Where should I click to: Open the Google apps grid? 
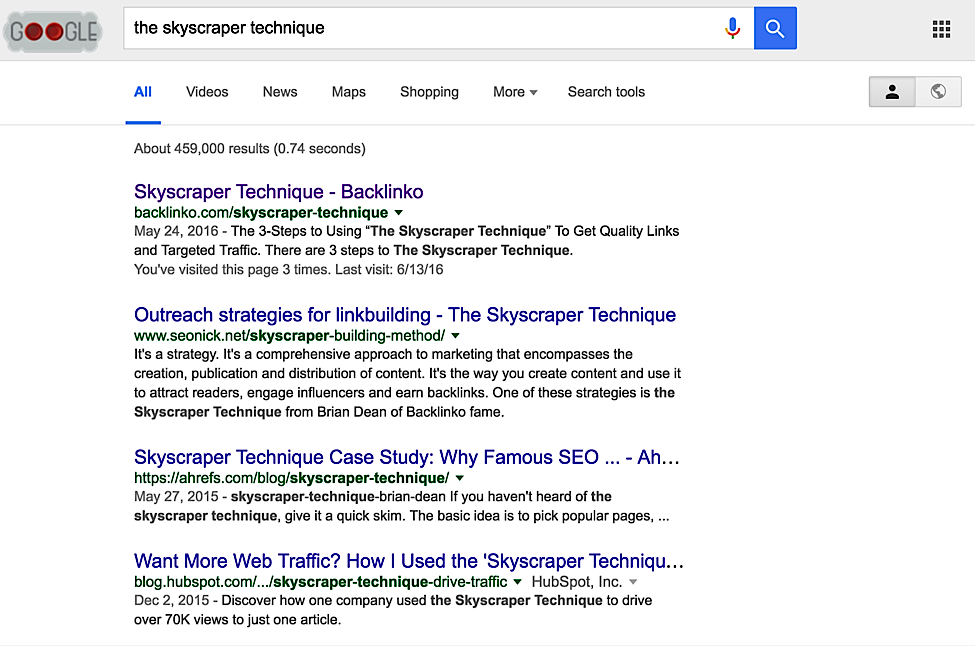pos(941,29)
